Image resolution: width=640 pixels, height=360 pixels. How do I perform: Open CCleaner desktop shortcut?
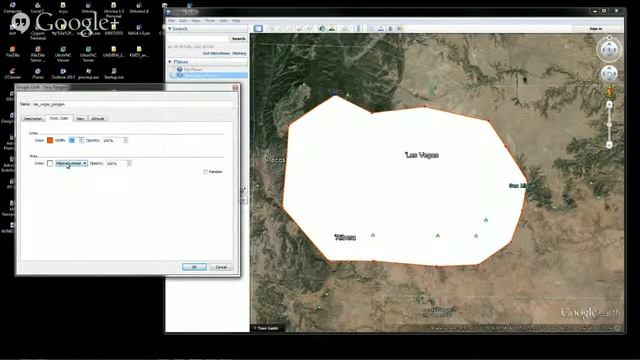tap(13, 74)
